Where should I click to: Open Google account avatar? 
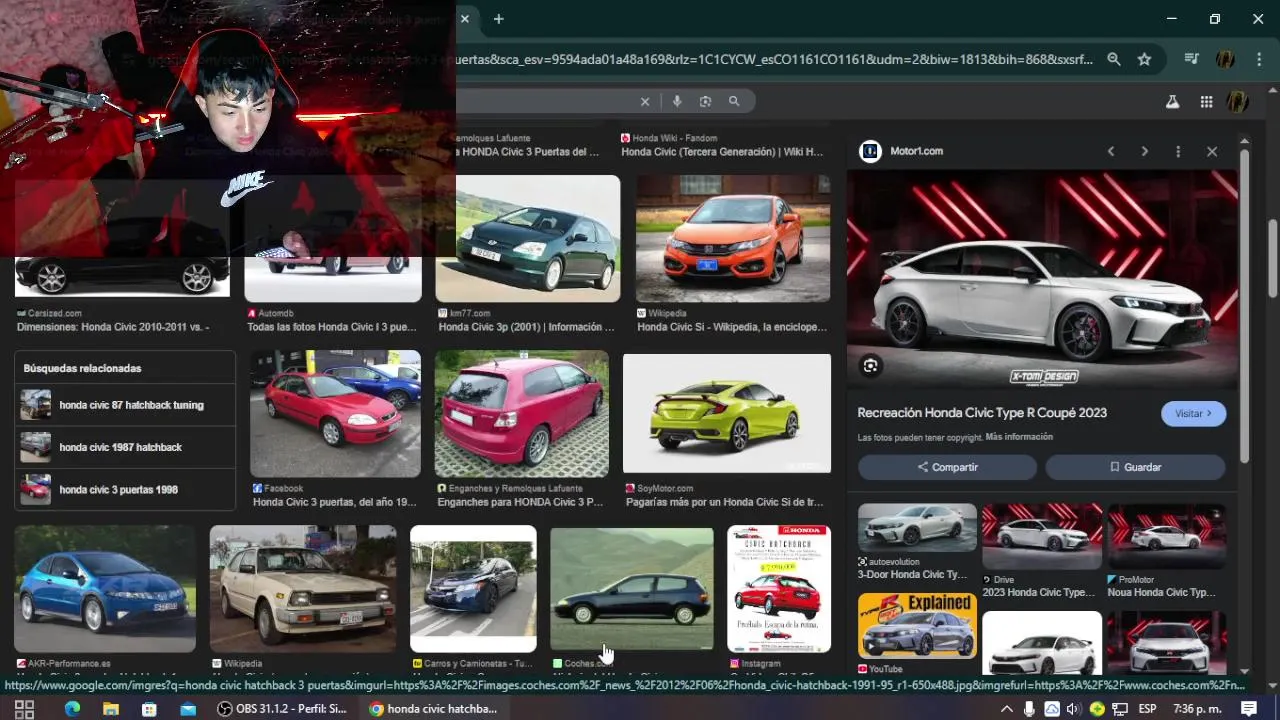pos(1238,102)
